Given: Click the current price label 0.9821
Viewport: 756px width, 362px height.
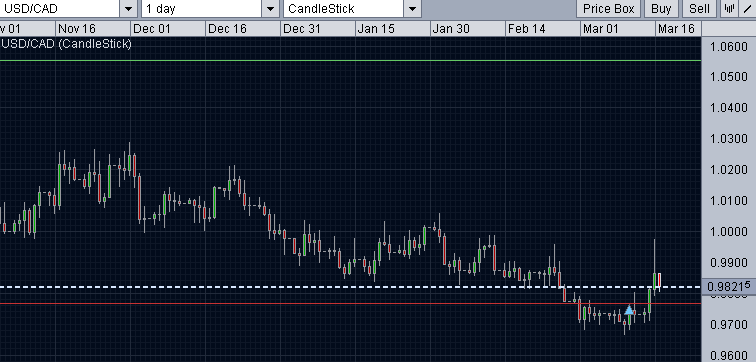Looking at the screenshot, I should 729,286.
